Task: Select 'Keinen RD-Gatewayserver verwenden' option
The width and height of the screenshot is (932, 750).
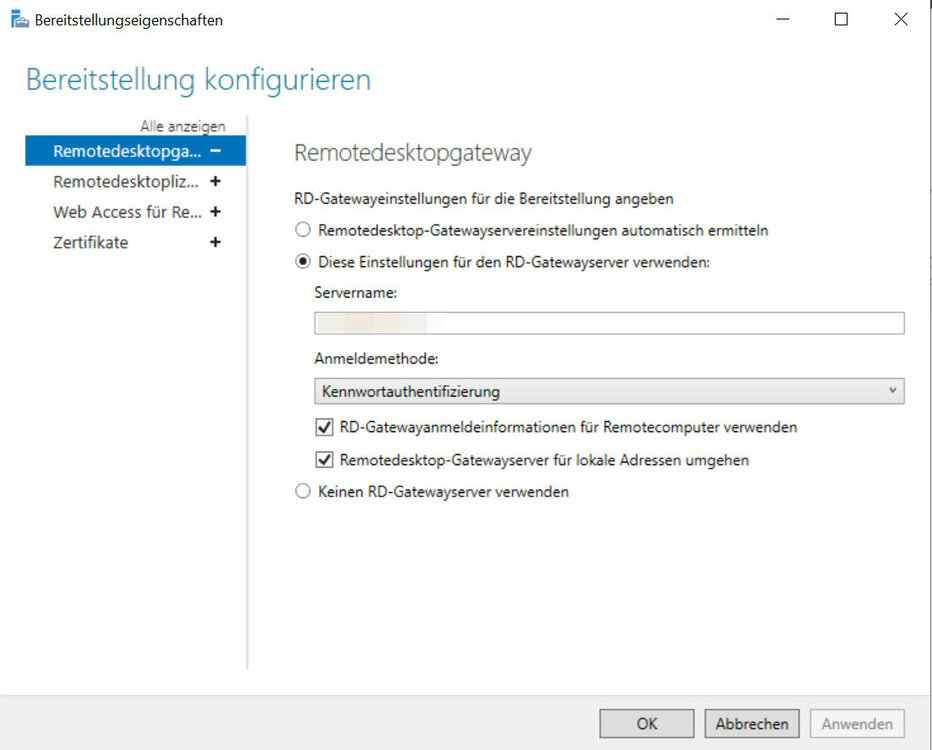Action: coord(303,492)
